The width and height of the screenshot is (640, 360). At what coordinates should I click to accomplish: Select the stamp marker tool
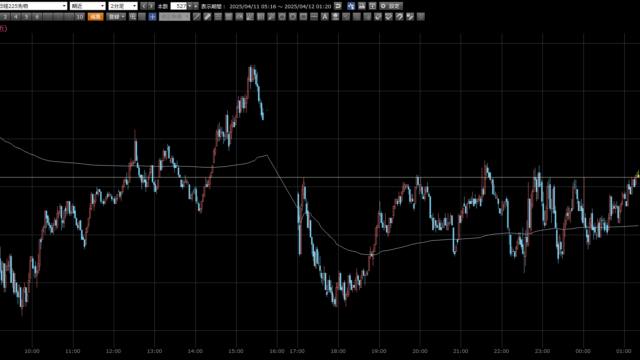(x=335, y=17)
